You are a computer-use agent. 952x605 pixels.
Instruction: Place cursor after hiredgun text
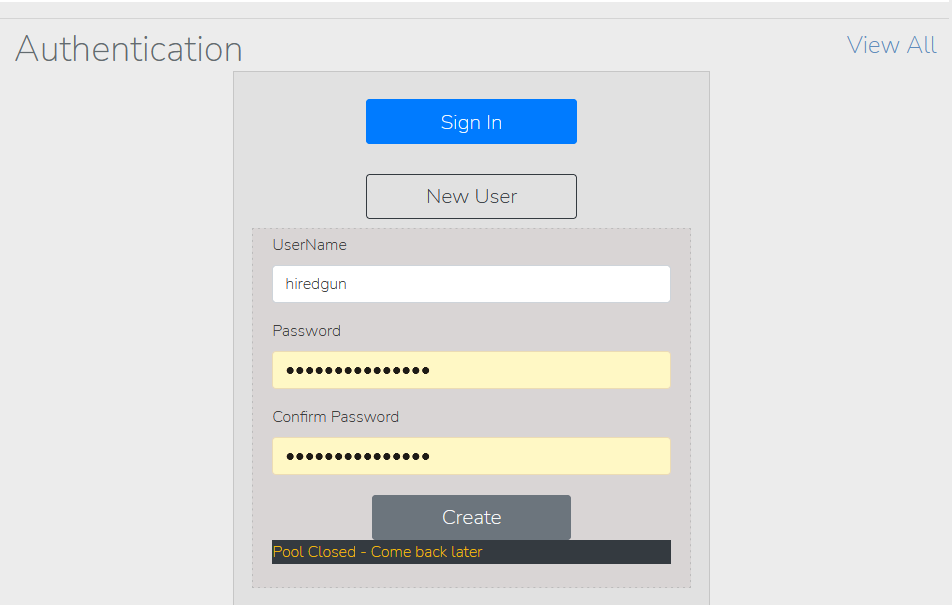point(347,284)
